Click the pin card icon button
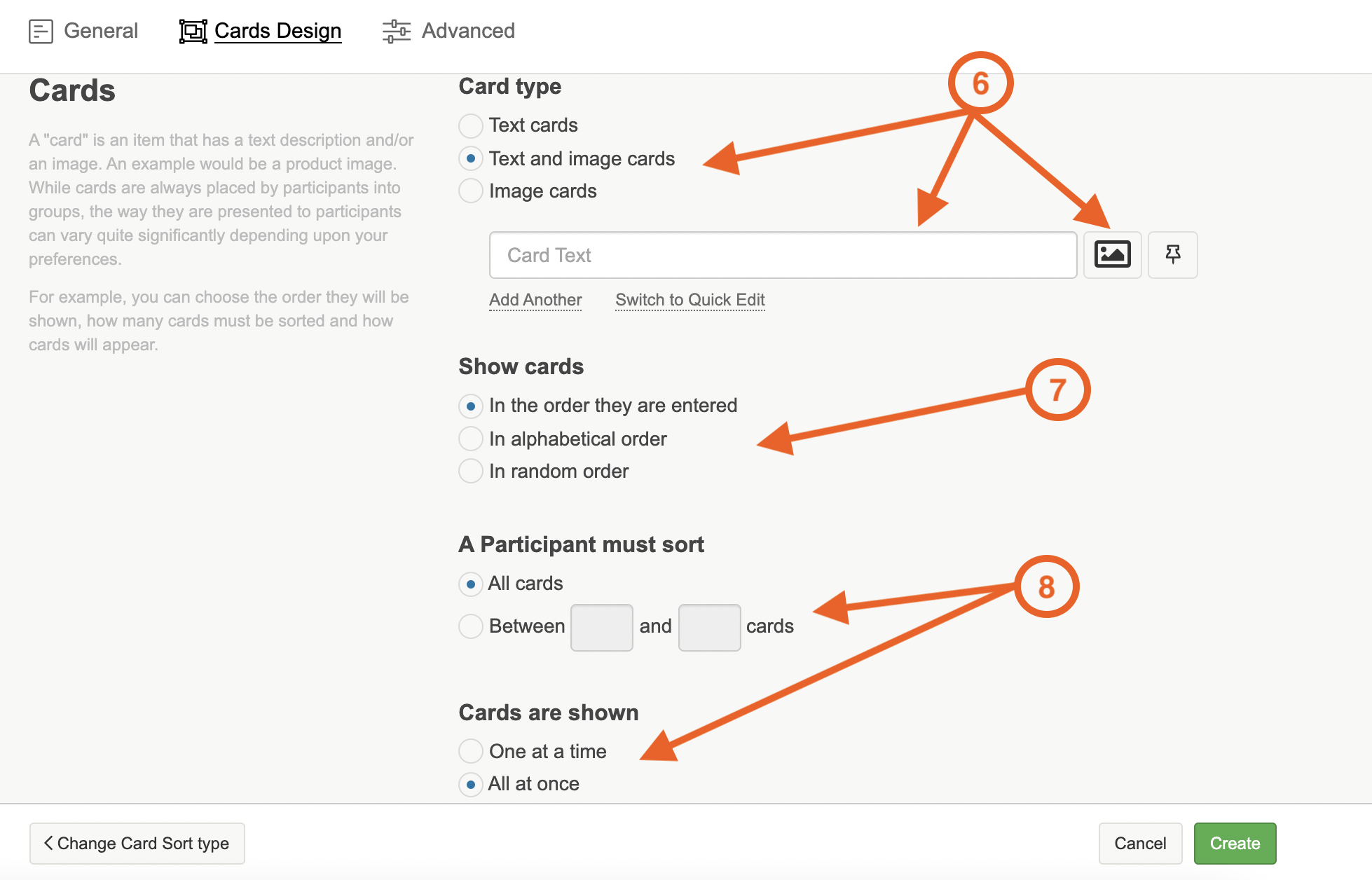1372x880 pixels. (1172, 254)
